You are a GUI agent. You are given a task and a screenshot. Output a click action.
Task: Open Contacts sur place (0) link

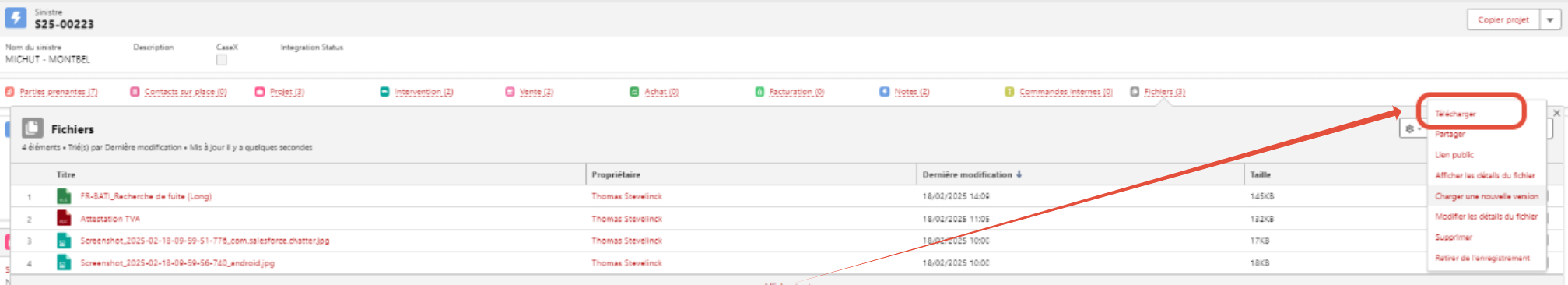click(x=185, y=92)
